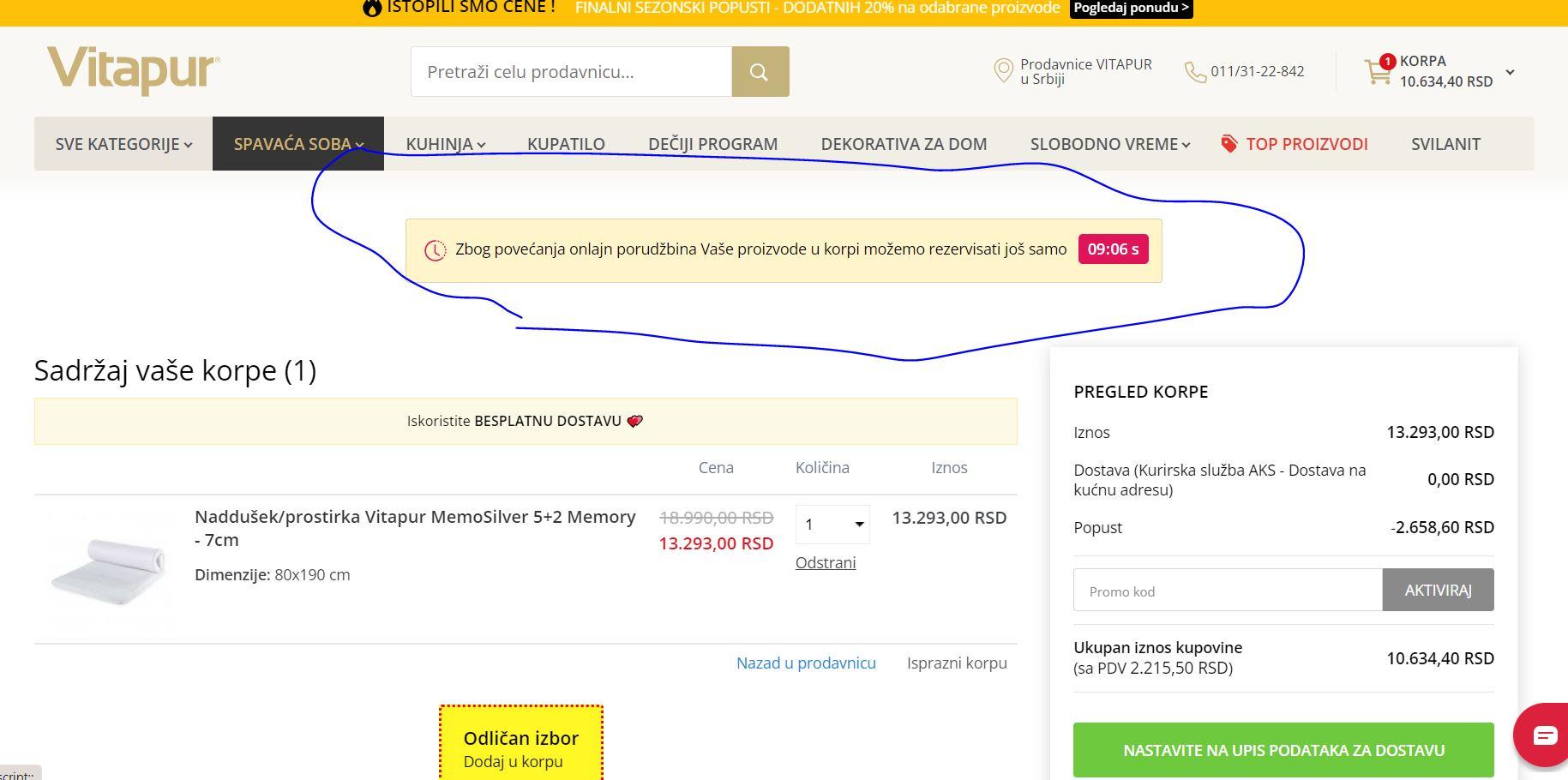
Task: Open the DEČIJI PROGRAM category
Action: [713, 144]
